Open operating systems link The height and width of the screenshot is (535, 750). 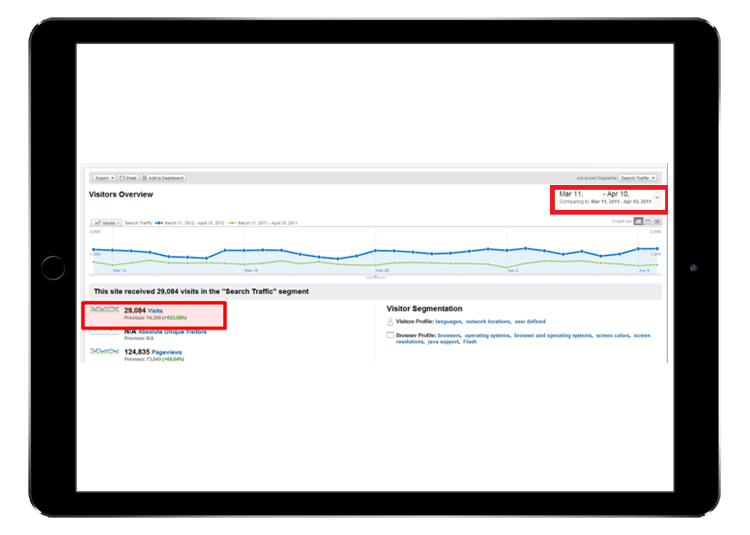(487, 336)
